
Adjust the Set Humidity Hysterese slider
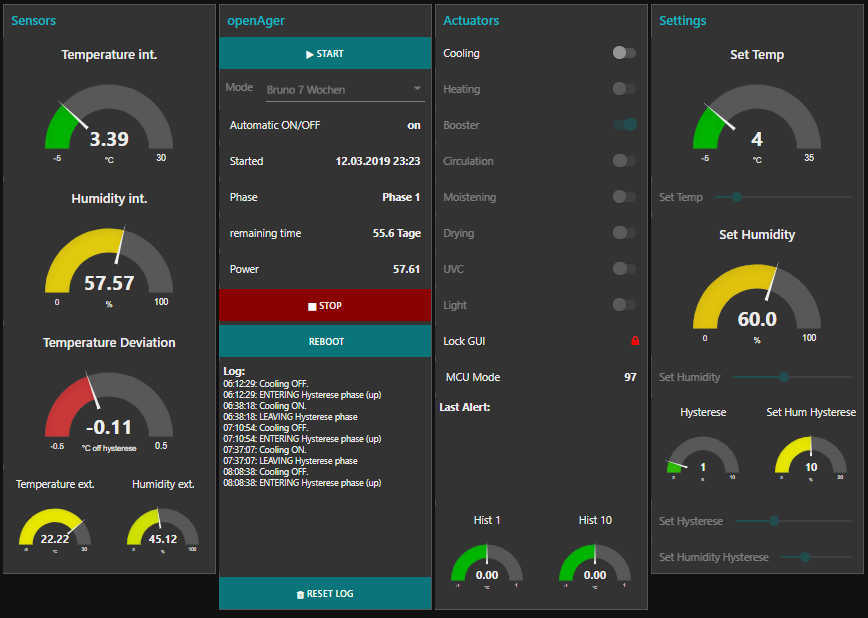click(817, 557)
